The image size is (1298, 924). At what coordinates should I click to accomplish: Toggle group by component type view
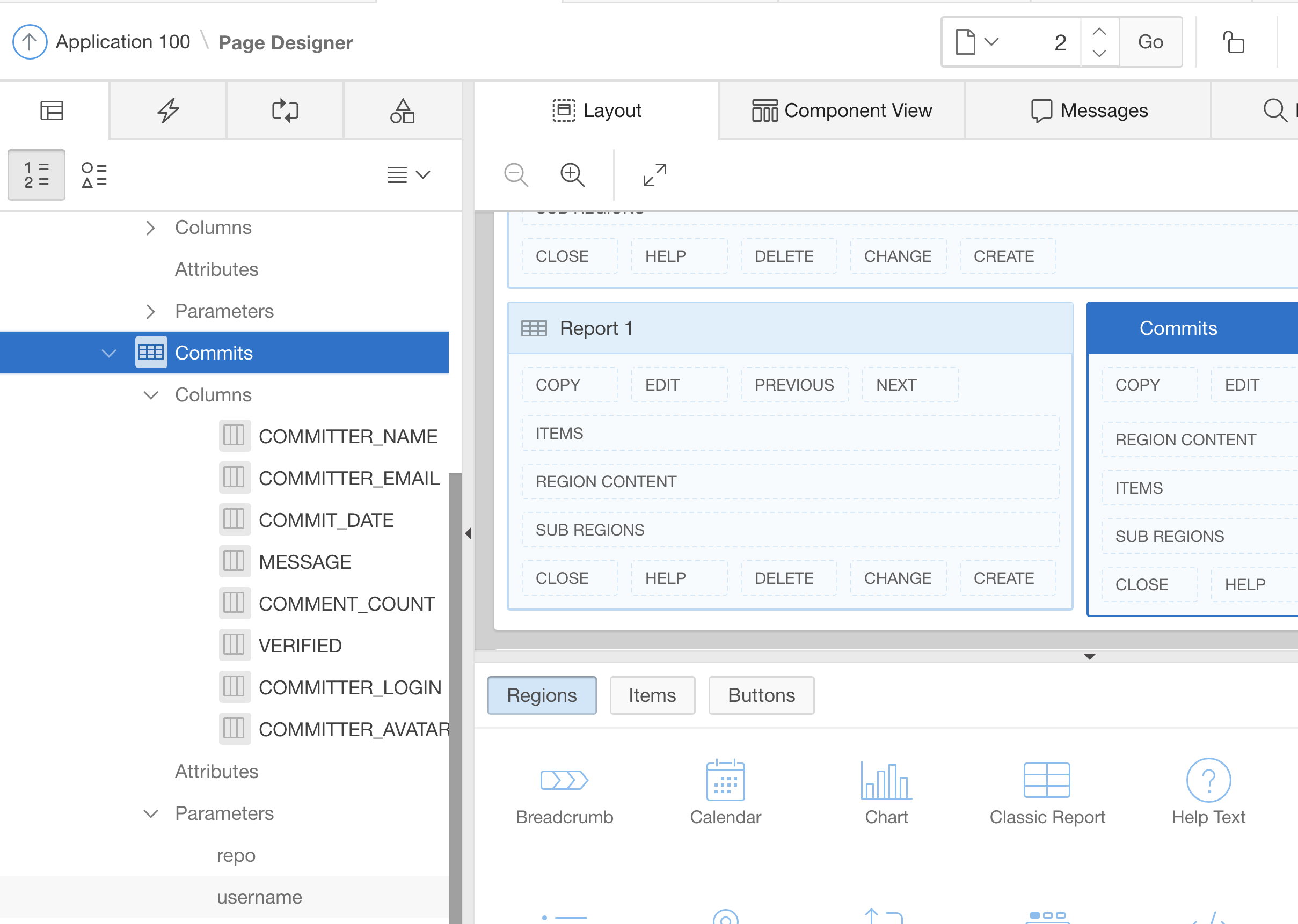(x=94, y=175)
